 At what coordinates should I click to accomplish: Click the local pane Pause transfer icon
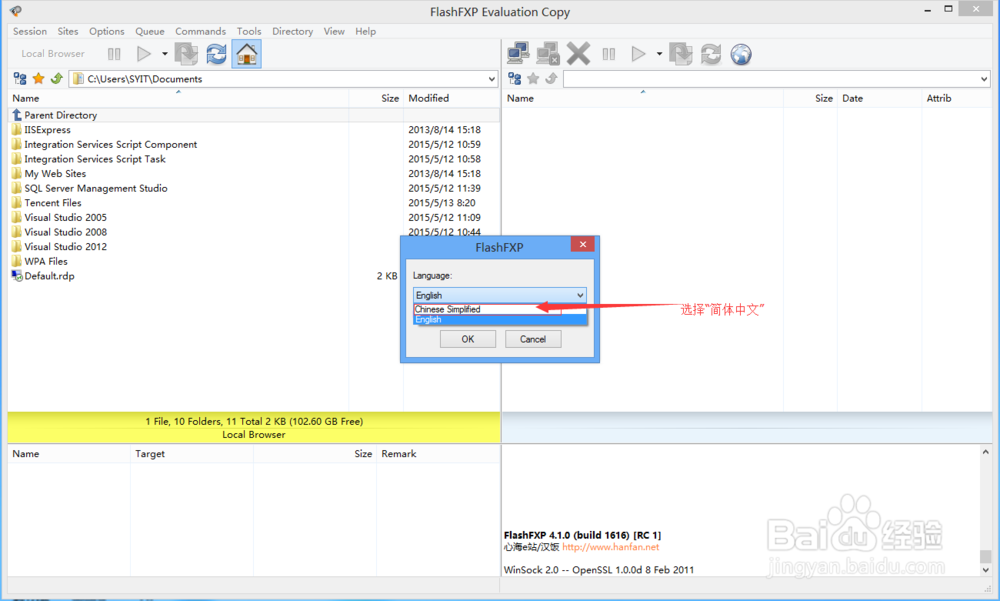114,54
